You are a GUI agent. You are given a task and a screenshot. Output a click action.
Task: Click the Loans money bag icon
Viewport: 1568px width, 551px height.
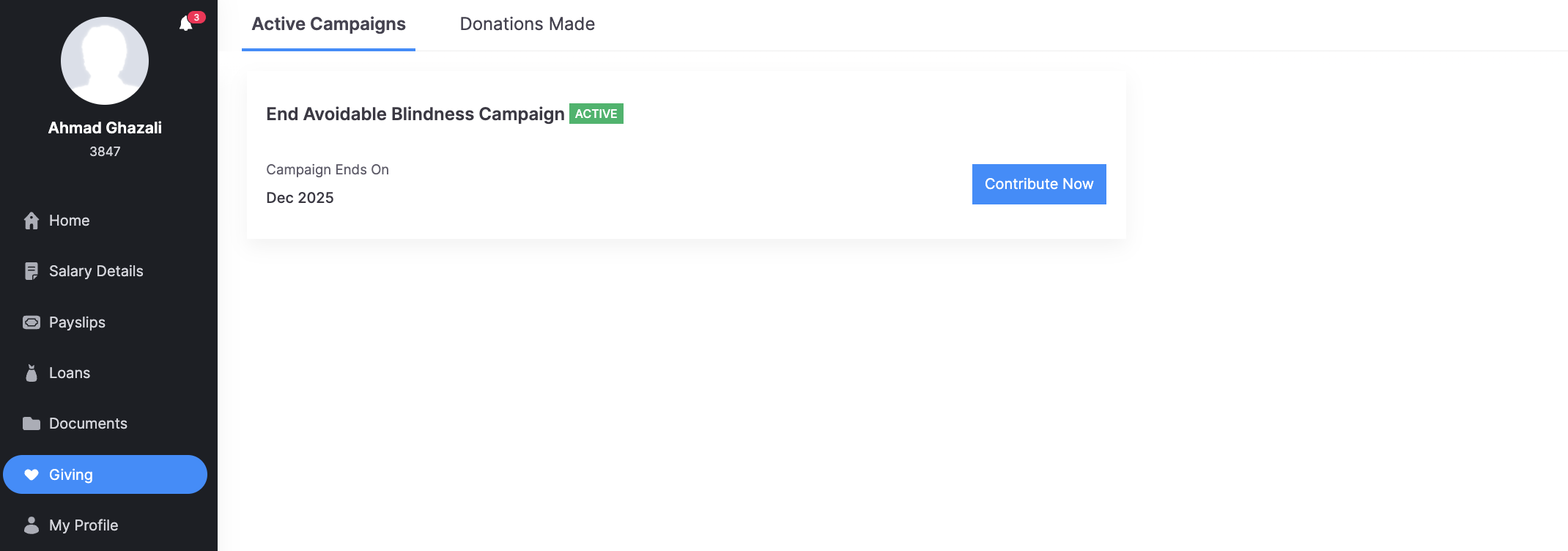pos(32,373)
